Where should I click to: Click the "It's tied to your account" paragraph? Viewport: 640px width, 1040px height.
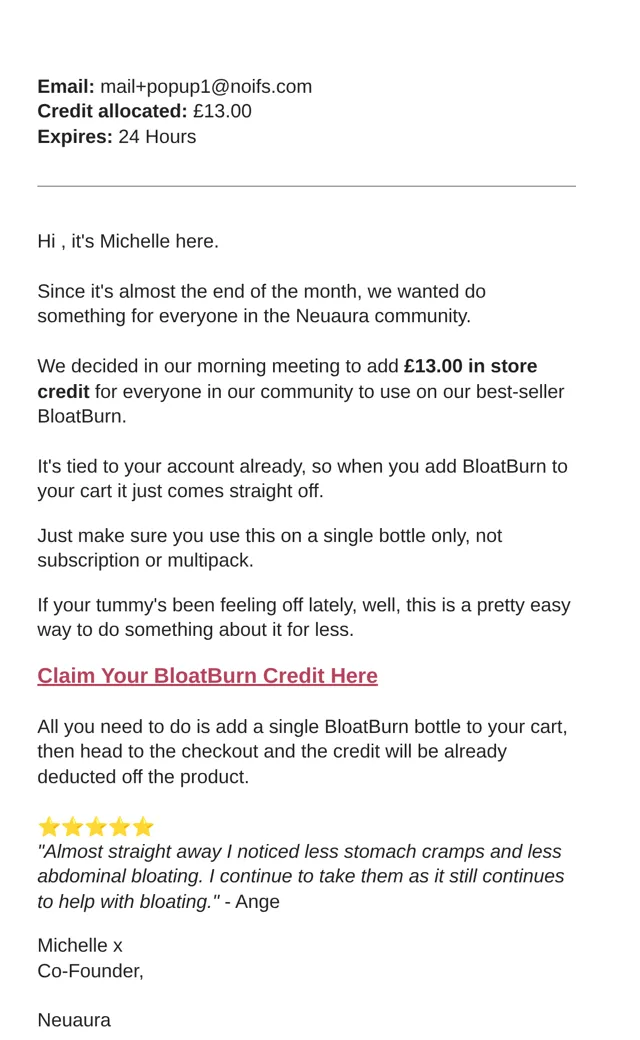pos(302,479)
